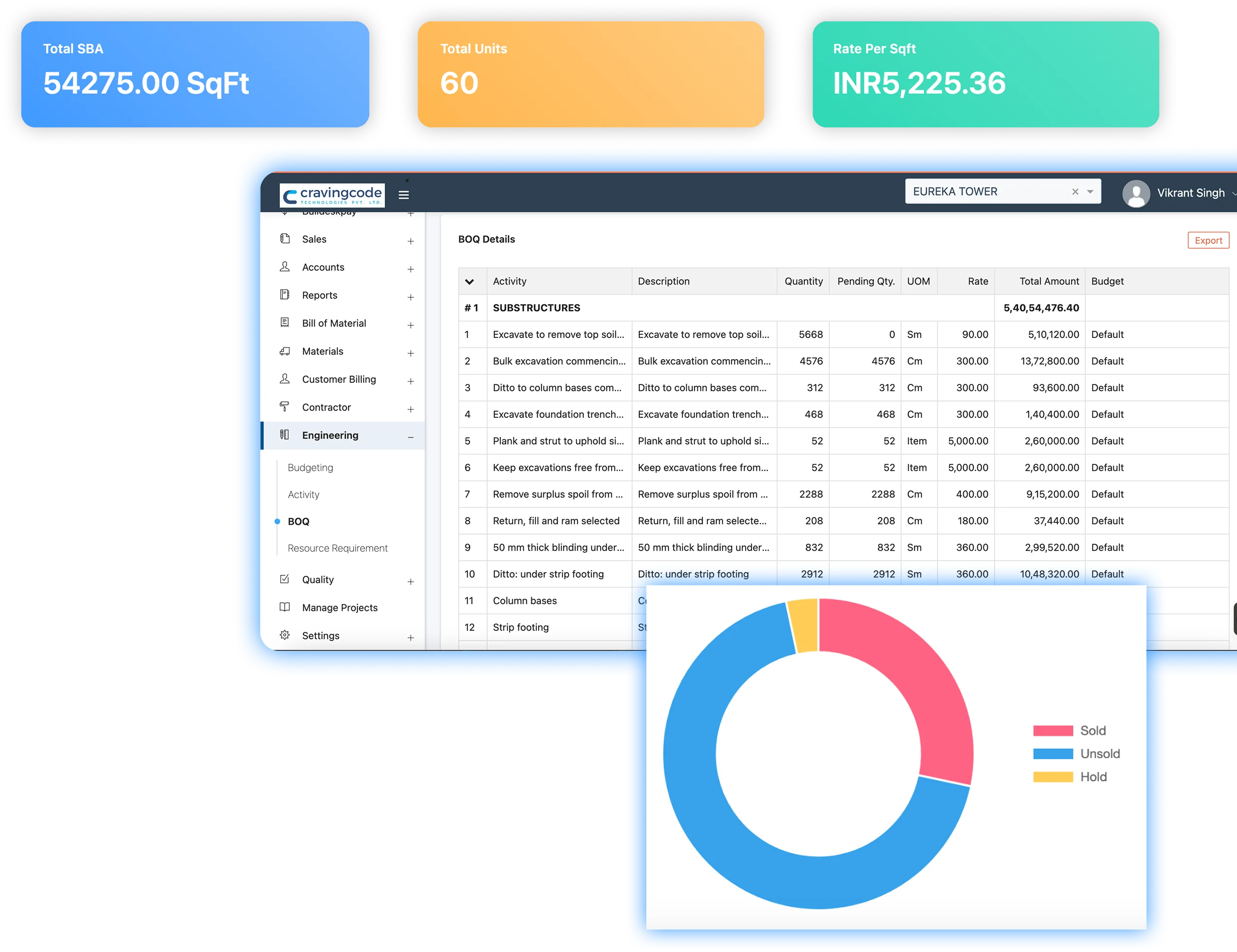Expand the Customer Billing plus
Screen dimensions: 1237x952
click(x=411, y=381)
